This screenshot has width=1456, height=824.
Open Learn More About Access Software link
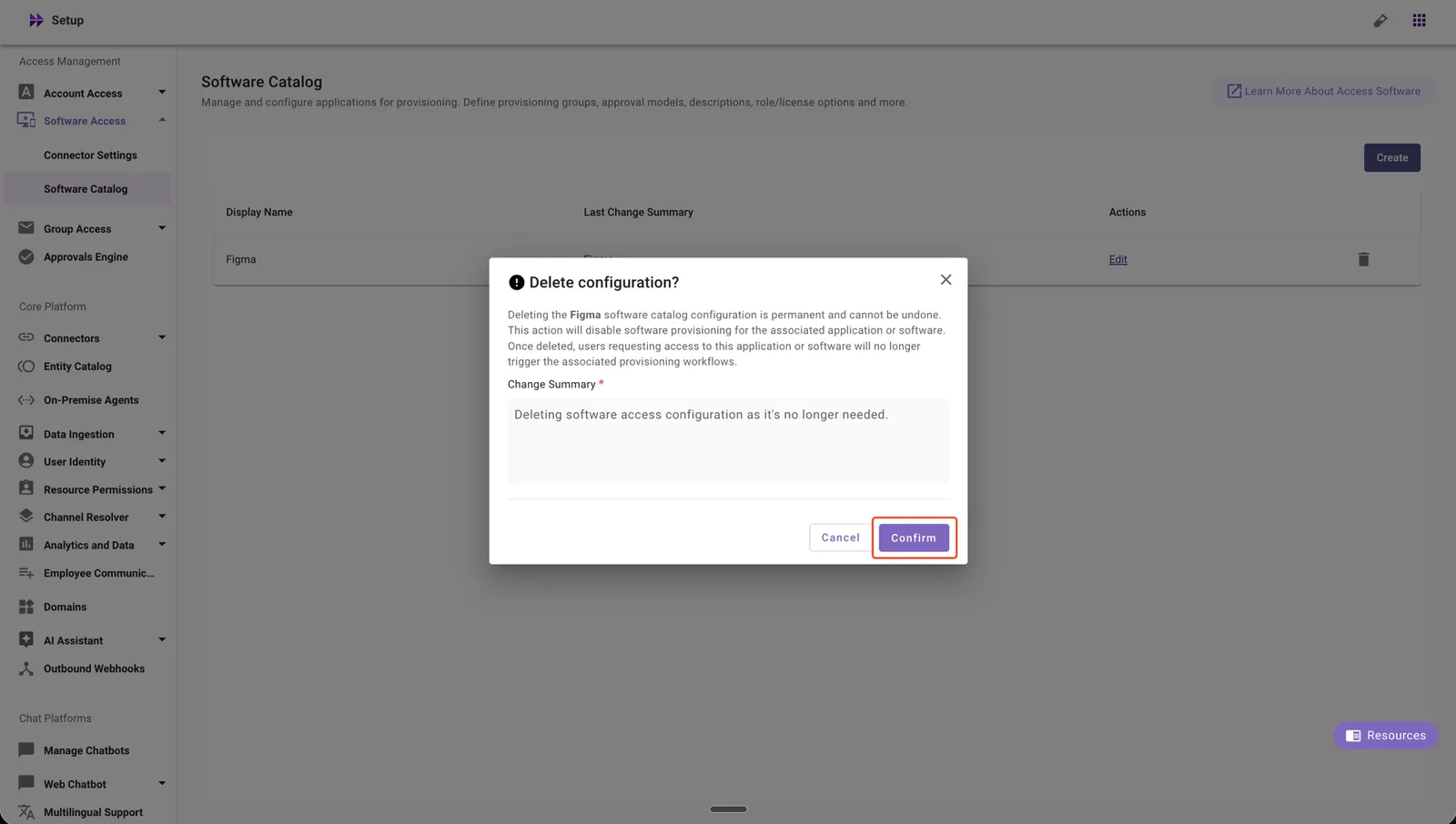pyautogui.click(x=1323, y=91)
